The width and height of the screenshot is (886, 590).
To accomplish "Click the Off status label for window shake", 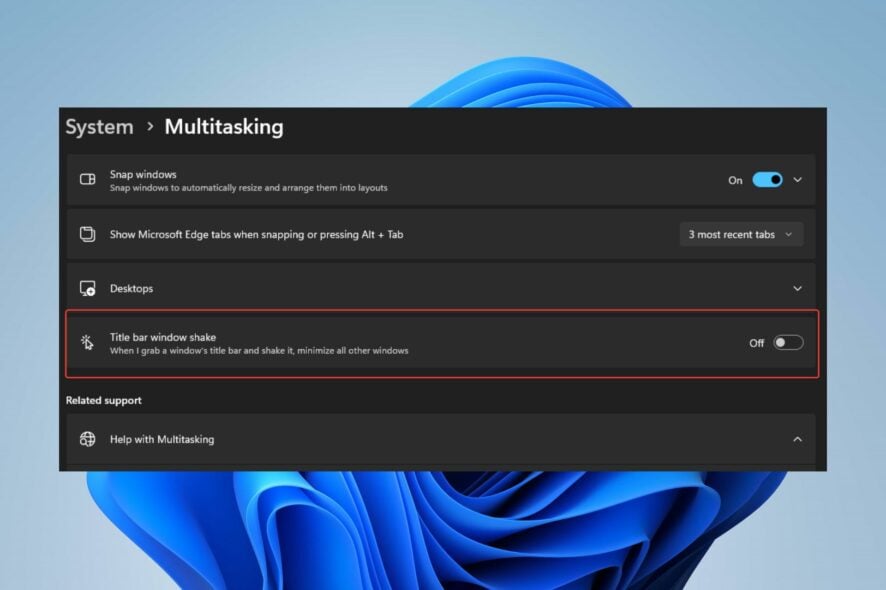I will click(757, 343).
